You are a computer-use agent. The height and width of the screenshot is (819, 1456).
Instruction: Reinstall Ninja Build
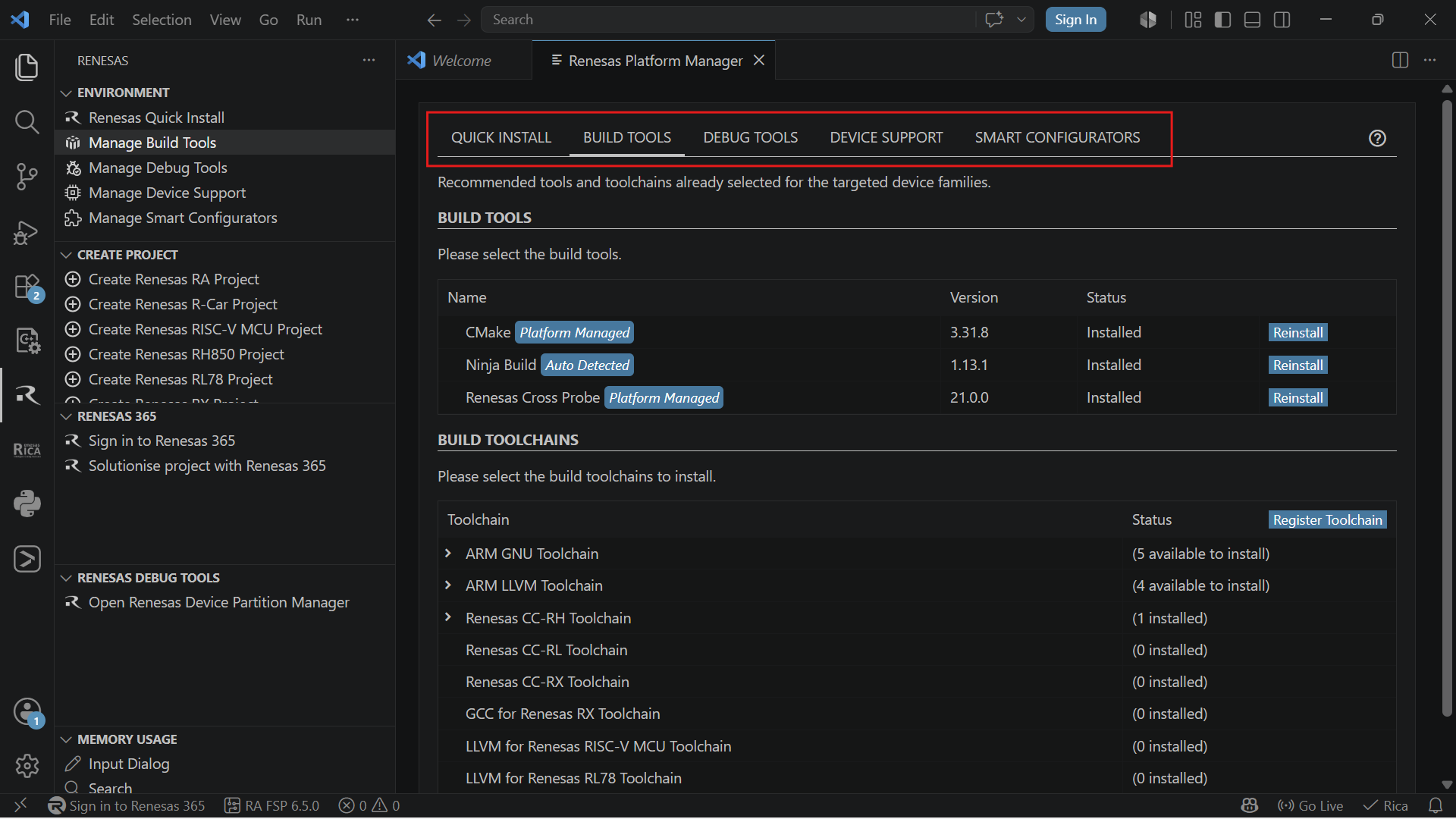click(x=1298, y=365)
